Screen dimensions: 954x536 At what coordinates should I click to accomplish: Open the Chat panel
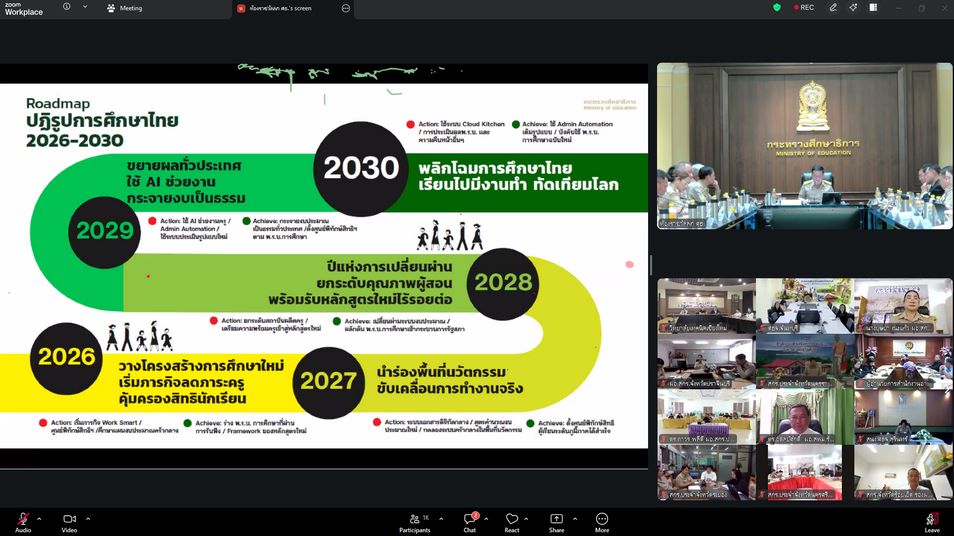(468, 519)
